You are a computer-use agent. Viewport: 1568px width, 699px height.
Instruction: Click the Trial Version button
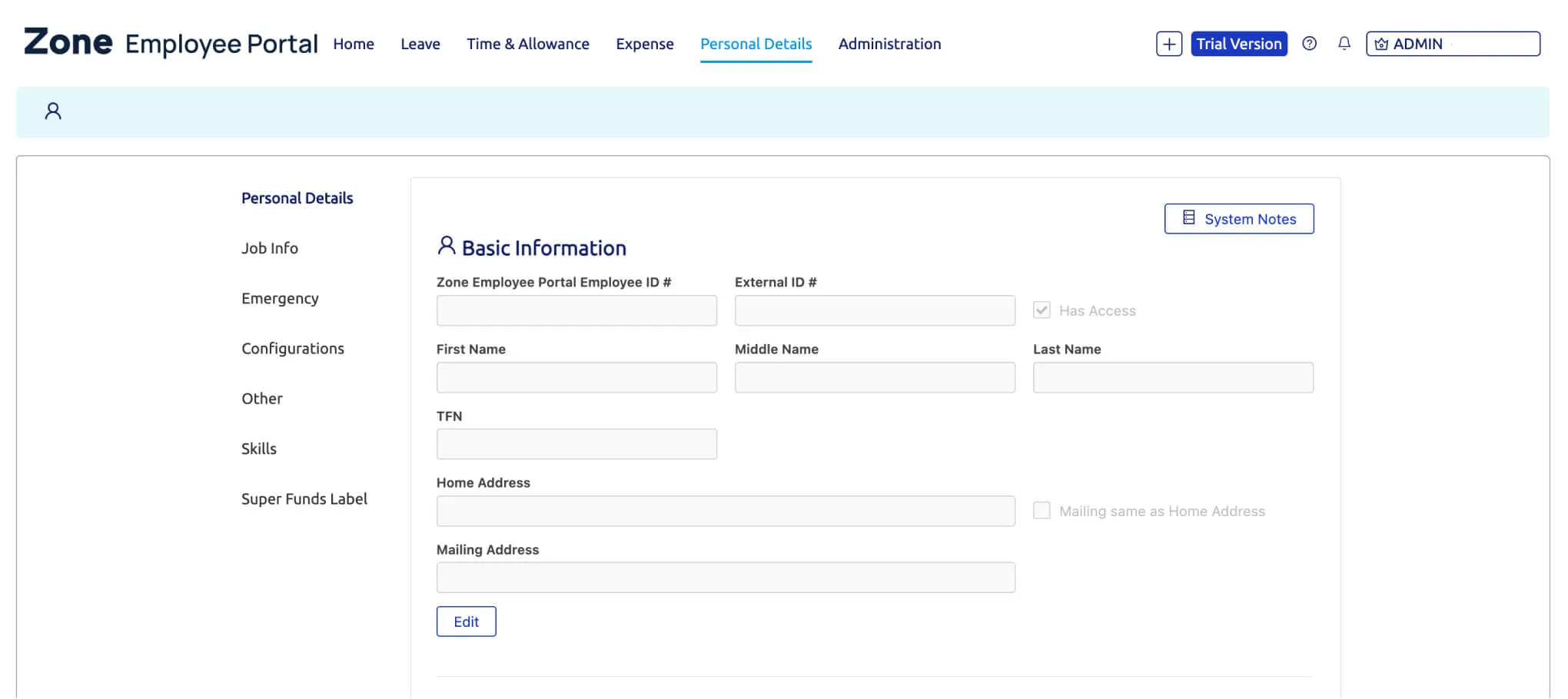click(1238, 44)
